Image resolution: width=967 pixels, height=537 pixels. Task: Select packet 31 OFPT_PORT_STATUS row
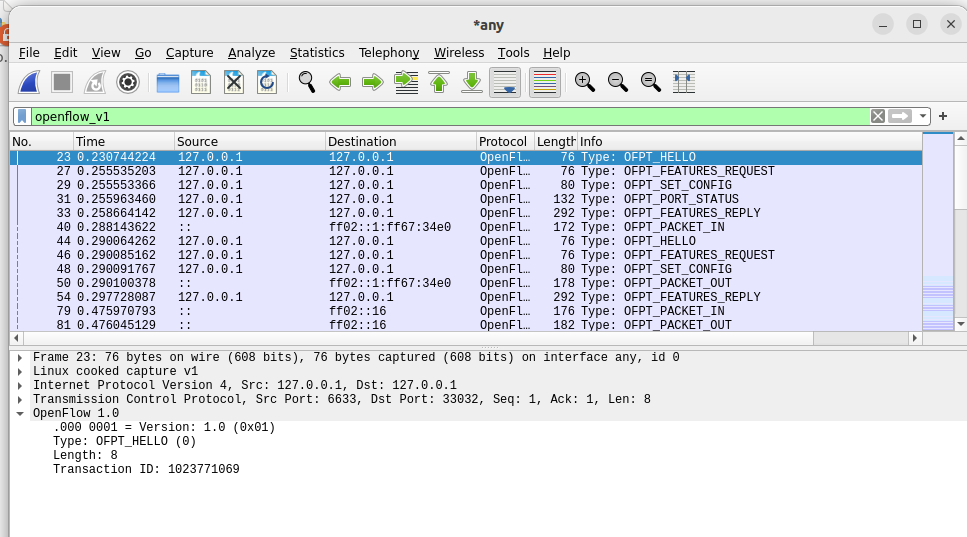[x=466, y=199]
